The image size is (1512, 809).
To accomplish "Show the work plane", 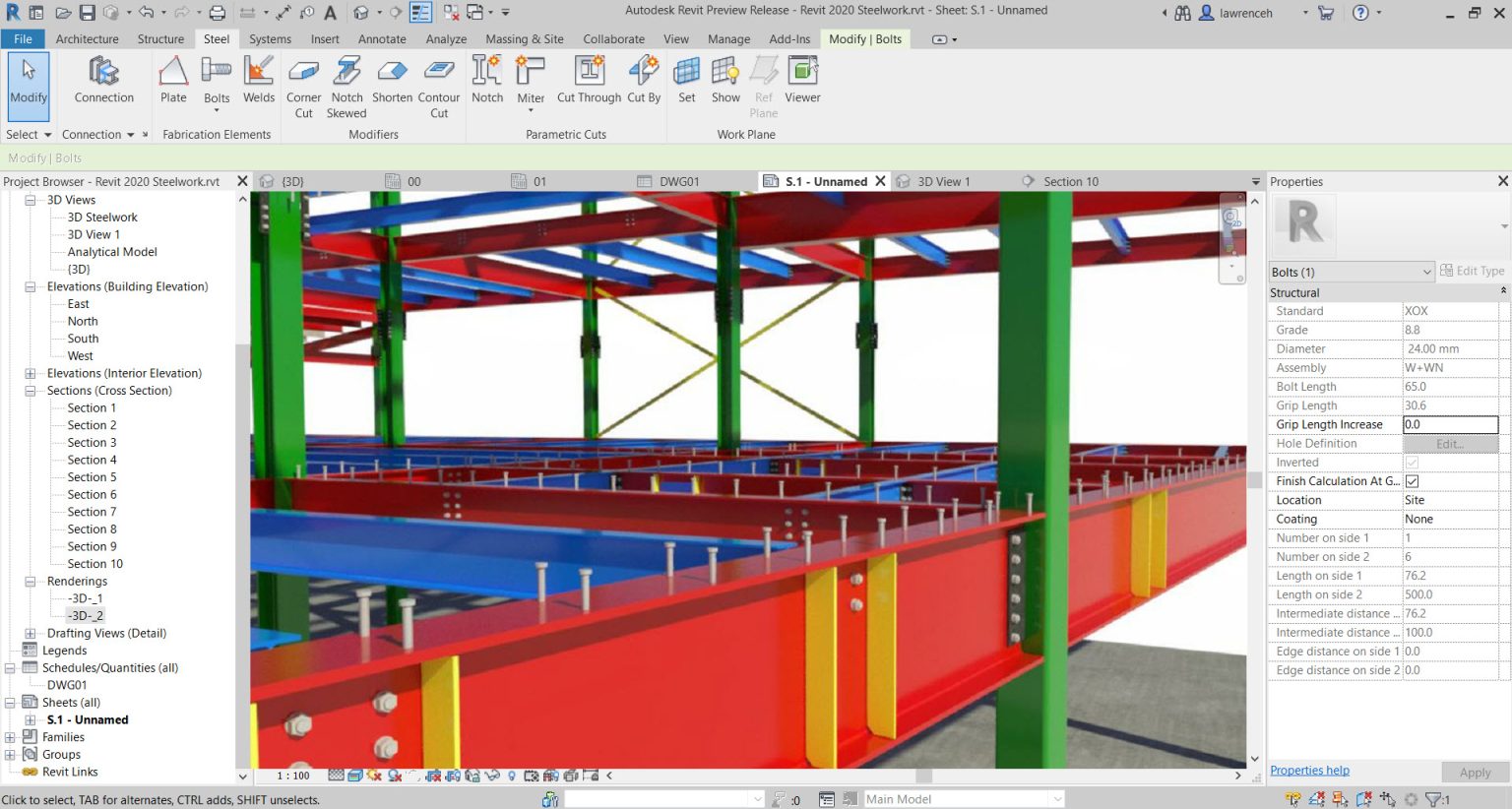I will coord(725,80).
